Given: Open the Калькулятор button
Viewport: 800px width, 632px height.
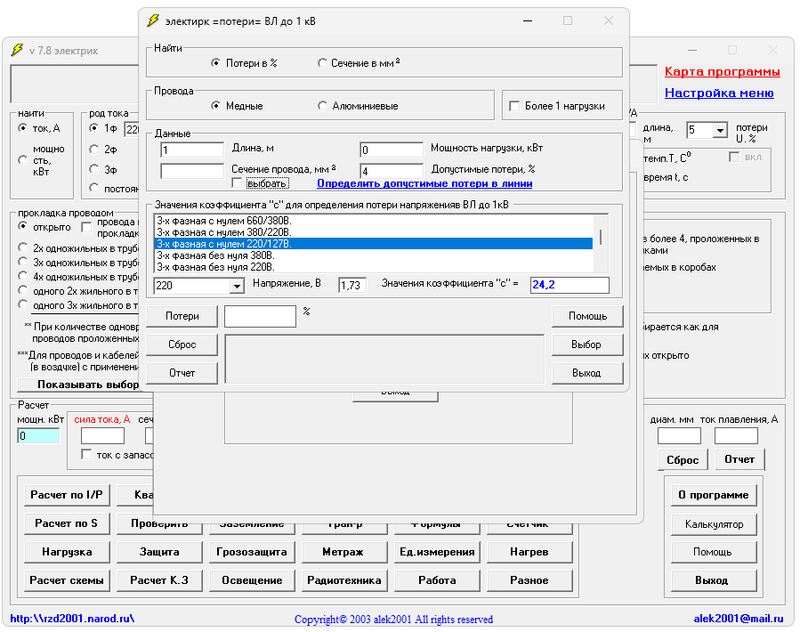Looking at the screenshot, I should (x=714, y=524).
